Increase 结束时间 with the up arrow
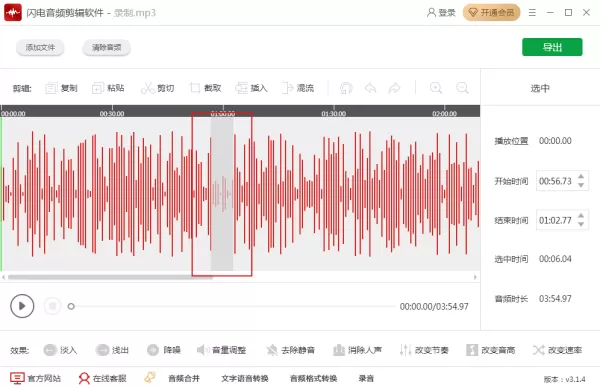The height and width of the screenshot is (388, 600). click(x=581, y=216)
